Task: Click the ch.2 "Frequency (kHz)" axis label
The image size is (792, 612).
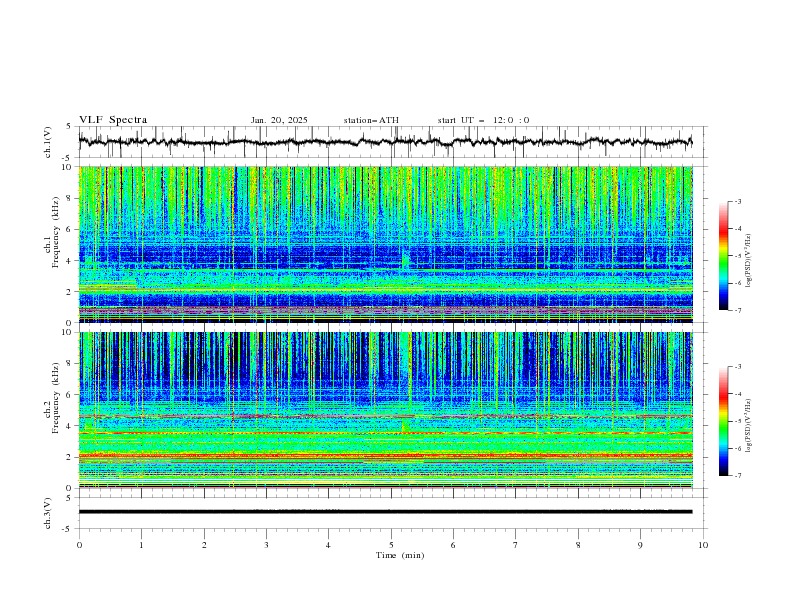Action: tap(56, 397)
